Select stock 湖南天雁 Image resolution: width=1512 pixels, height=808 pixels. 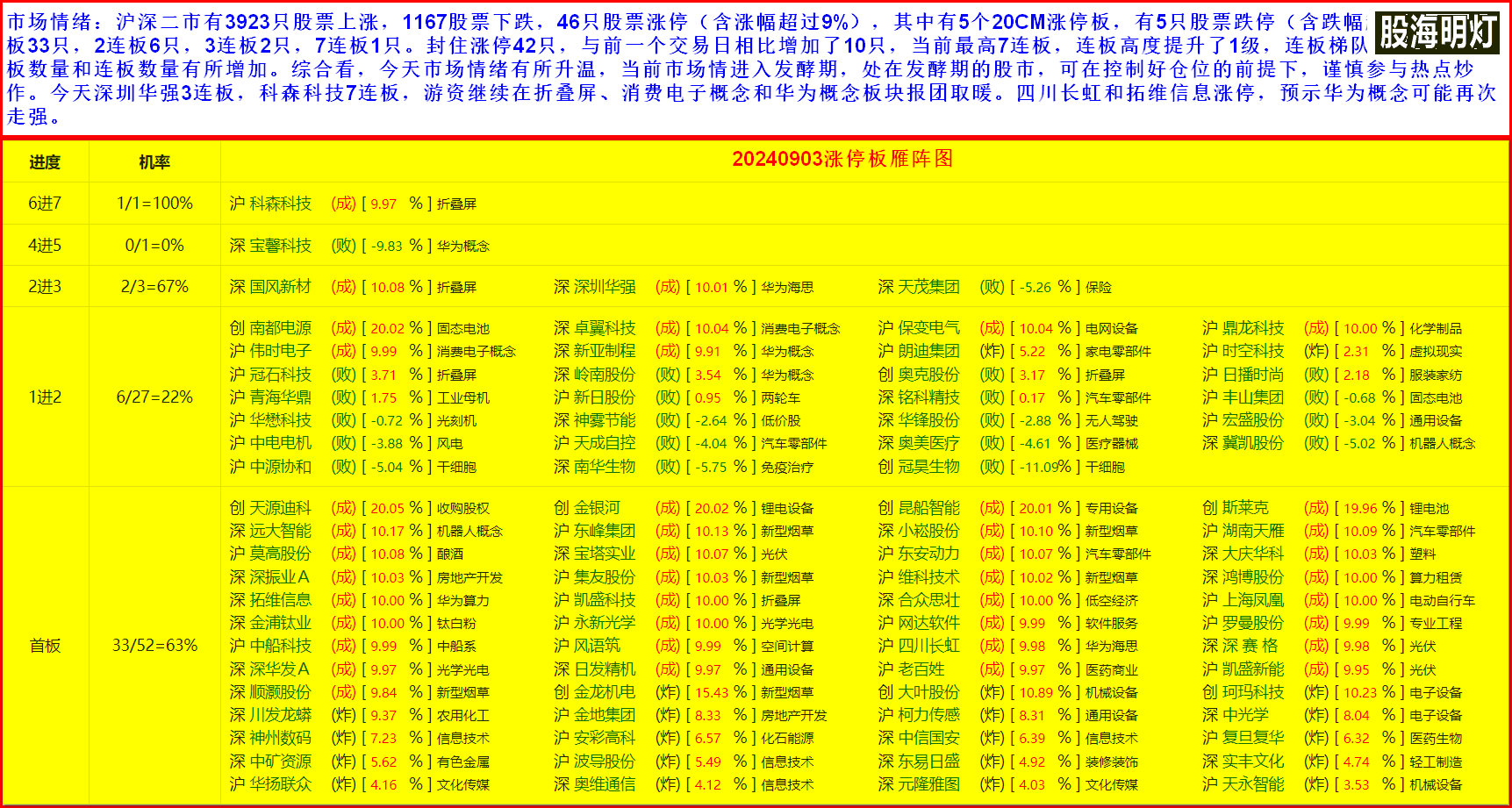1253,531
